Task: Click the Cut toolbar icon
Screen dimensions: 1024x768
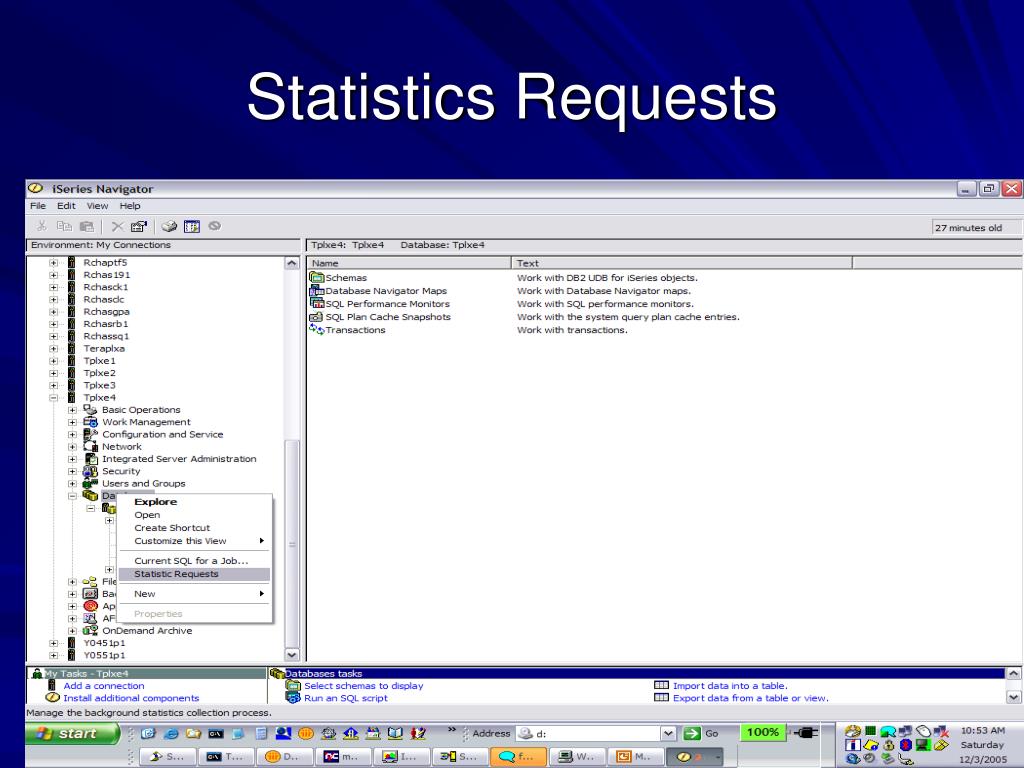Action: click(x=42, y=226)
